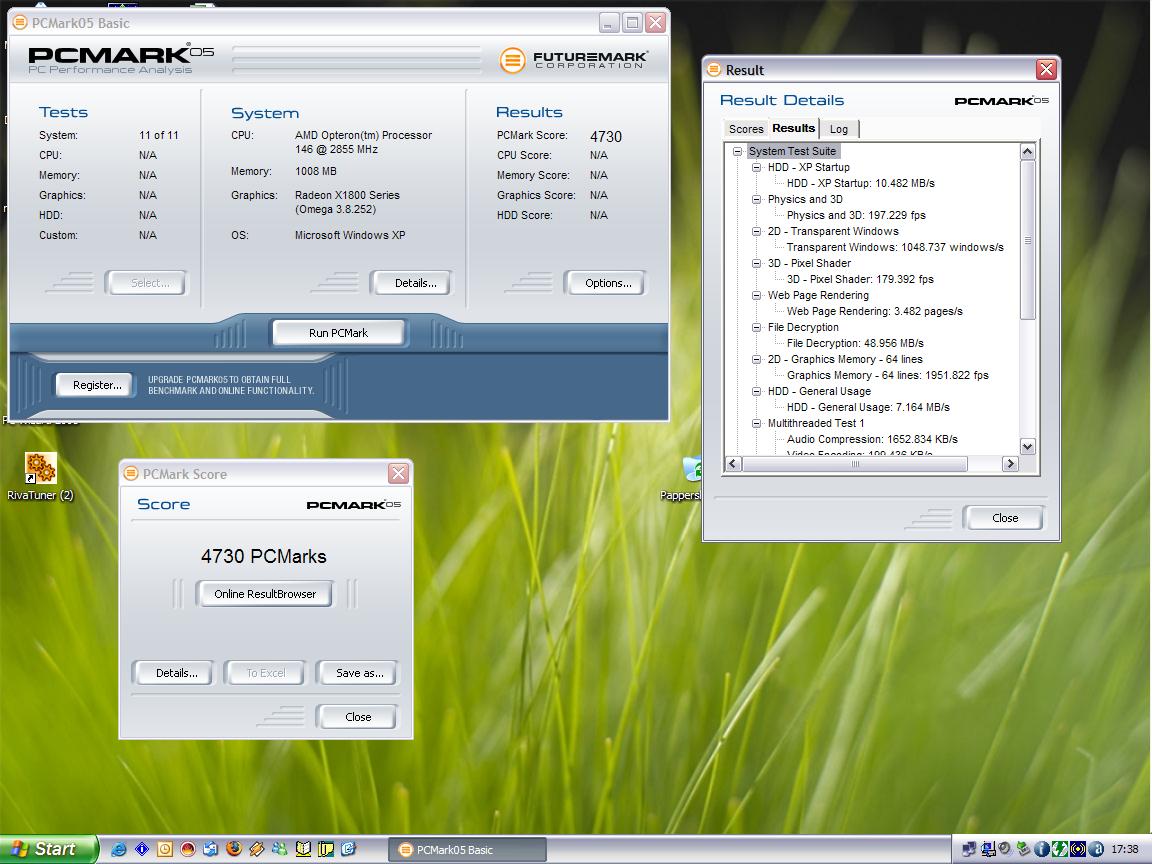
Task: Click the horizontal scroll left arrow
Action: coord(733,464)
